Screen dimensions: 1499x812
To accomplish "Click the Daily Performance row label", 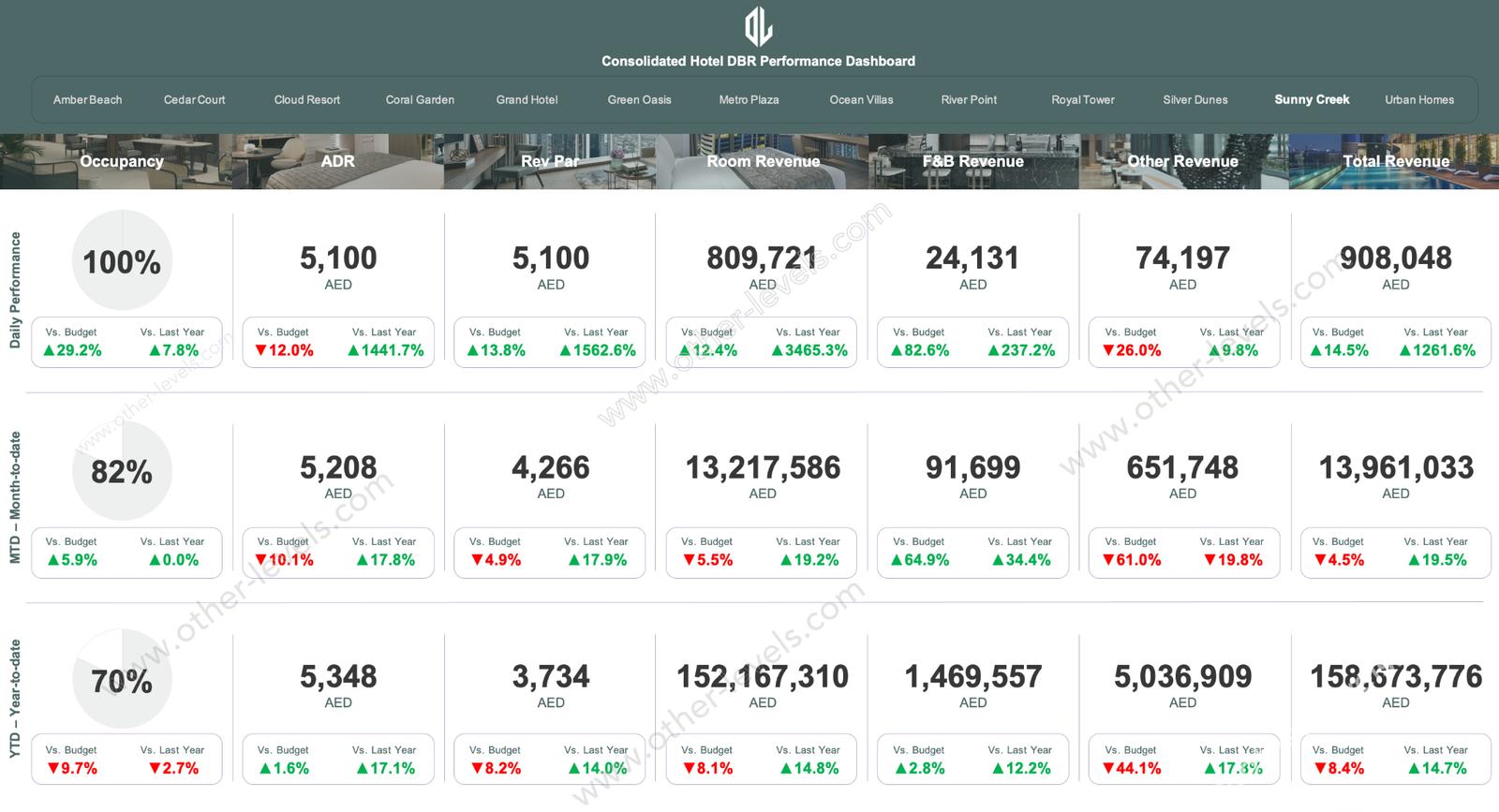I will pyautogui.click(x=15, y=290).
